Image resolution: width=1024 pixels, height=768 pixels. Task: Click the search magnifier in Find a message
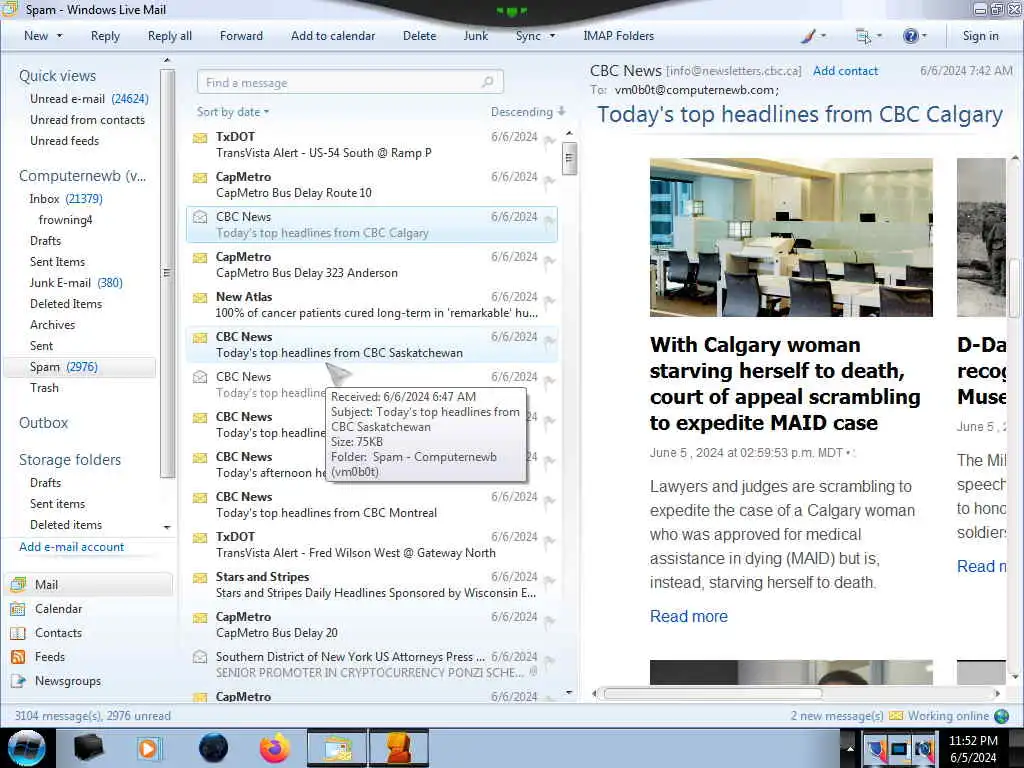pyautogui.click(x=487, y=82)
